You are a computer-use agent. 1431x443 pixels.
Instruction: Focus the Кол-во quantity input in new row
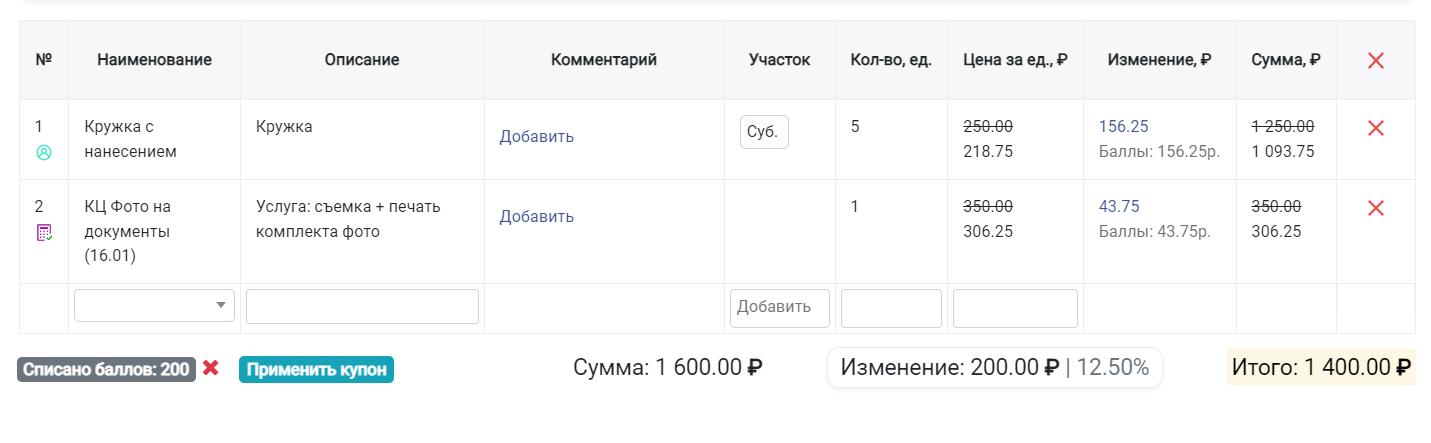pos(891,308)
